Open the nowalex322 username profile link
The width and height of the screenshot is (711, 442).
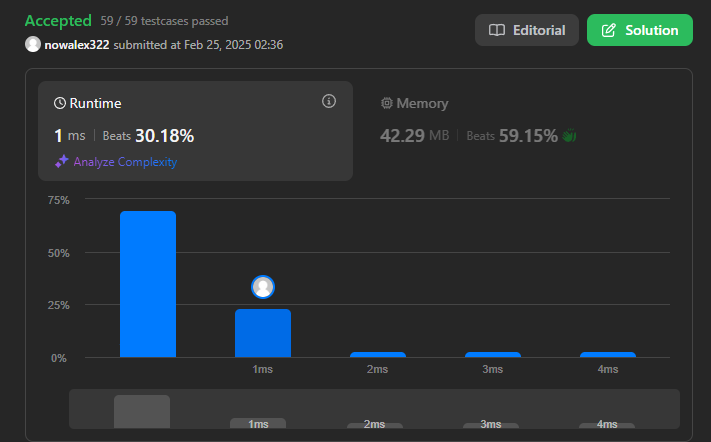(77, 44)
